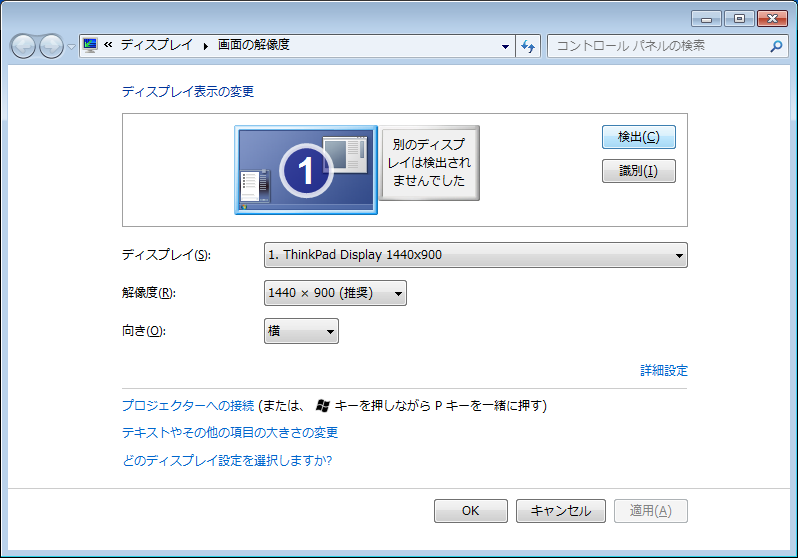798x558 pixels.
Task: Open the address bar previous locations dropdown
Action: 505,46
